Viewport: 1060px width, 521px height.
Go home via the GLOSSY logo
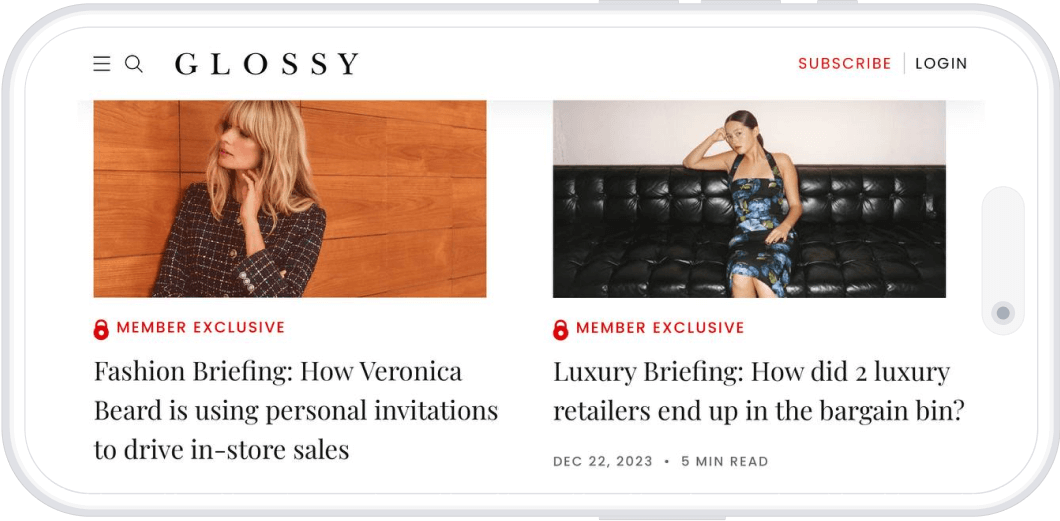tap(267, 64)
